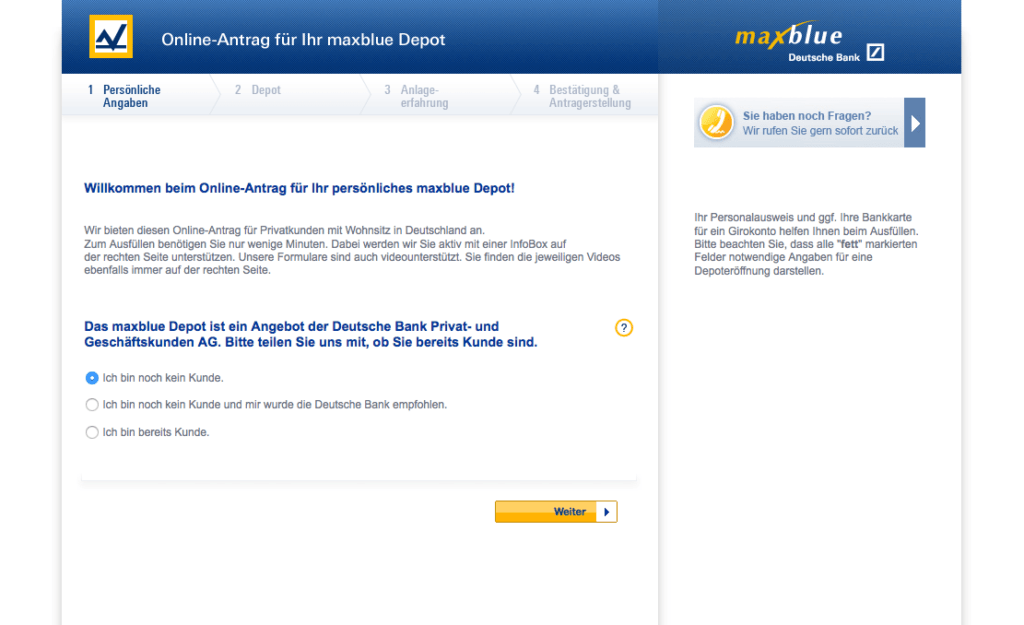Click heading 'Das maxblue Depot ist ein Angebot'

(310, 334)
